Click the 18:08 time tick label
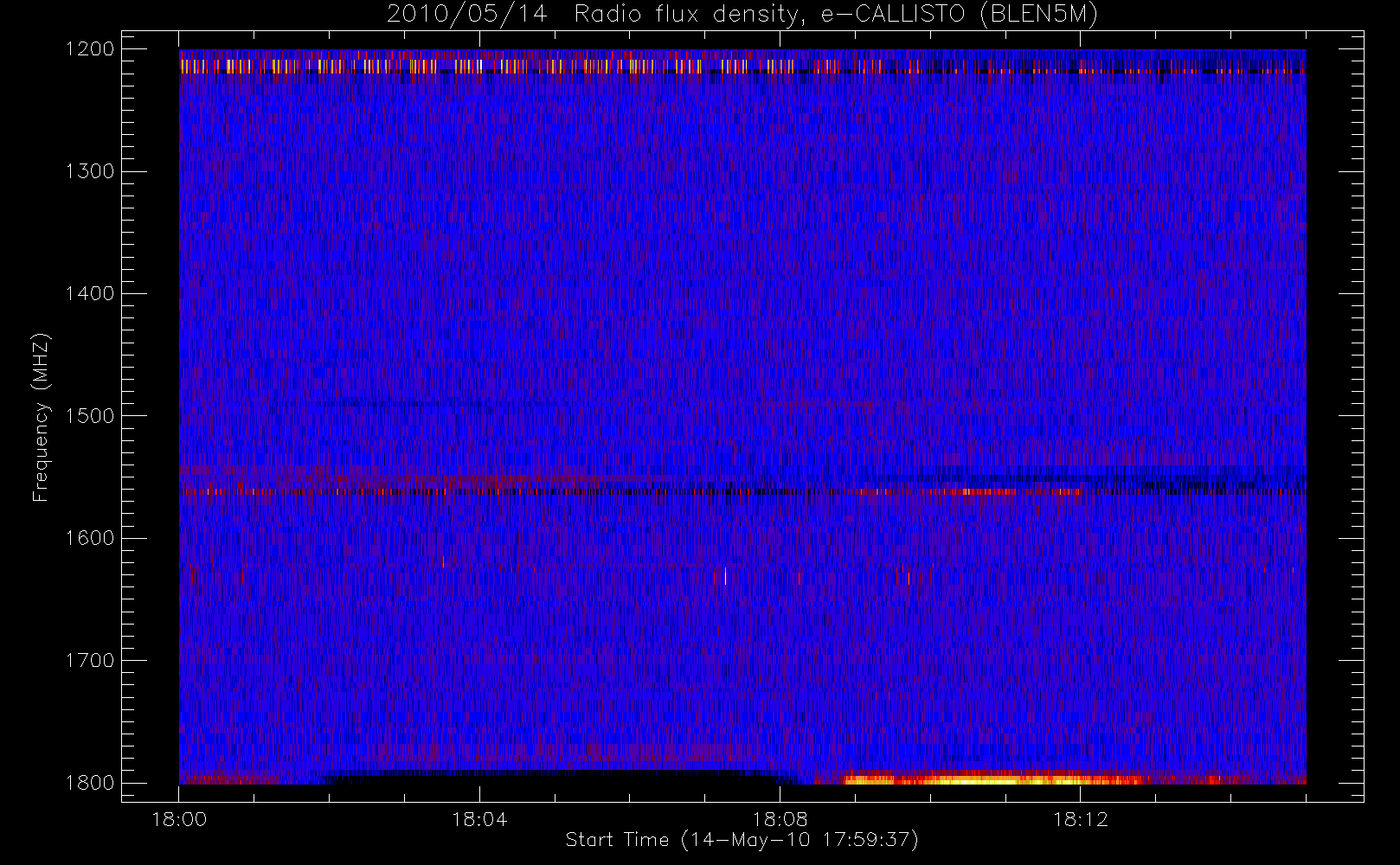 click(x=780, y=819)
